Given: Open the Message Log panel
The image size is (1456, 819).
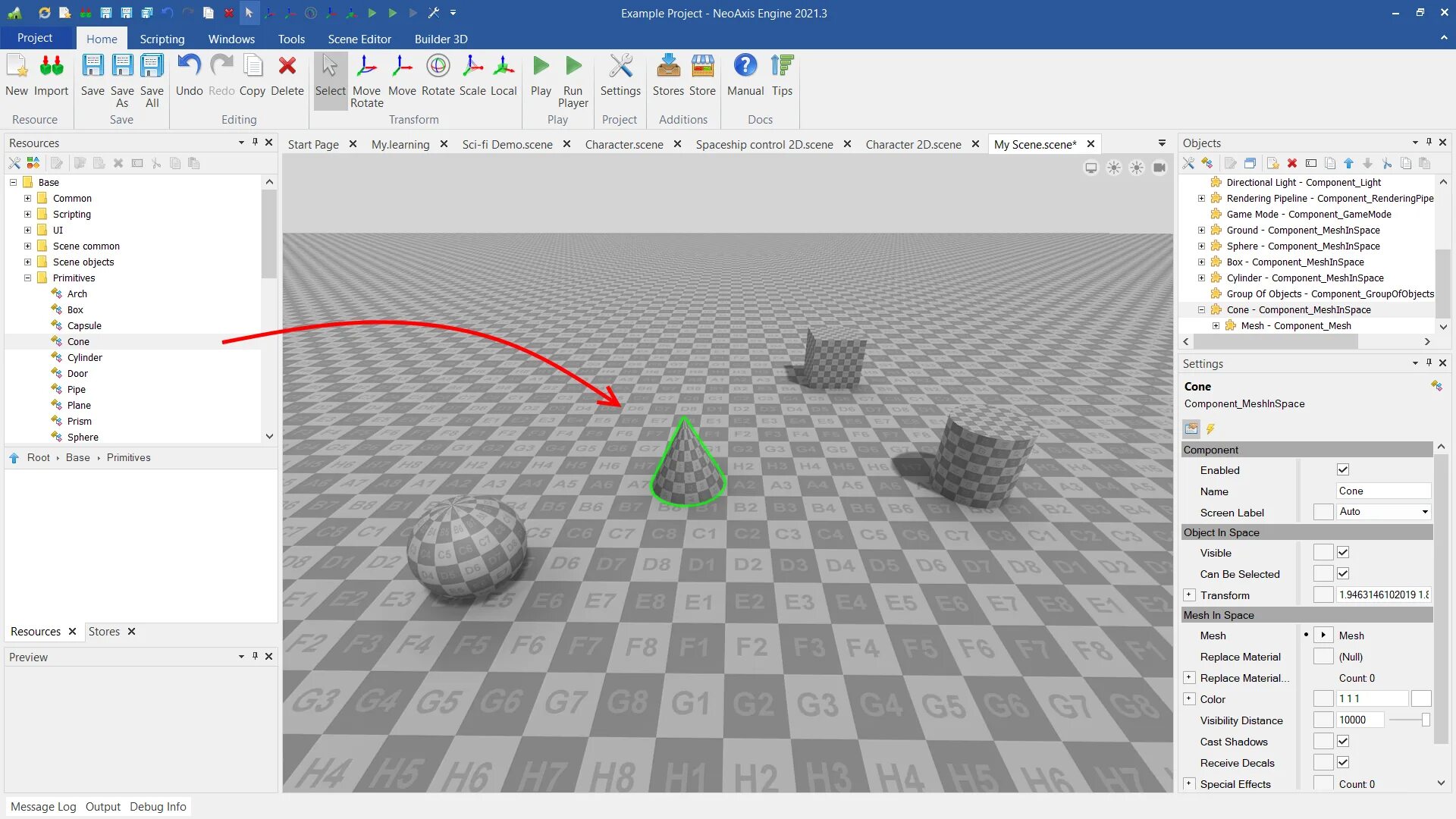Looking at the screenshot, I should tap(43, 807).
